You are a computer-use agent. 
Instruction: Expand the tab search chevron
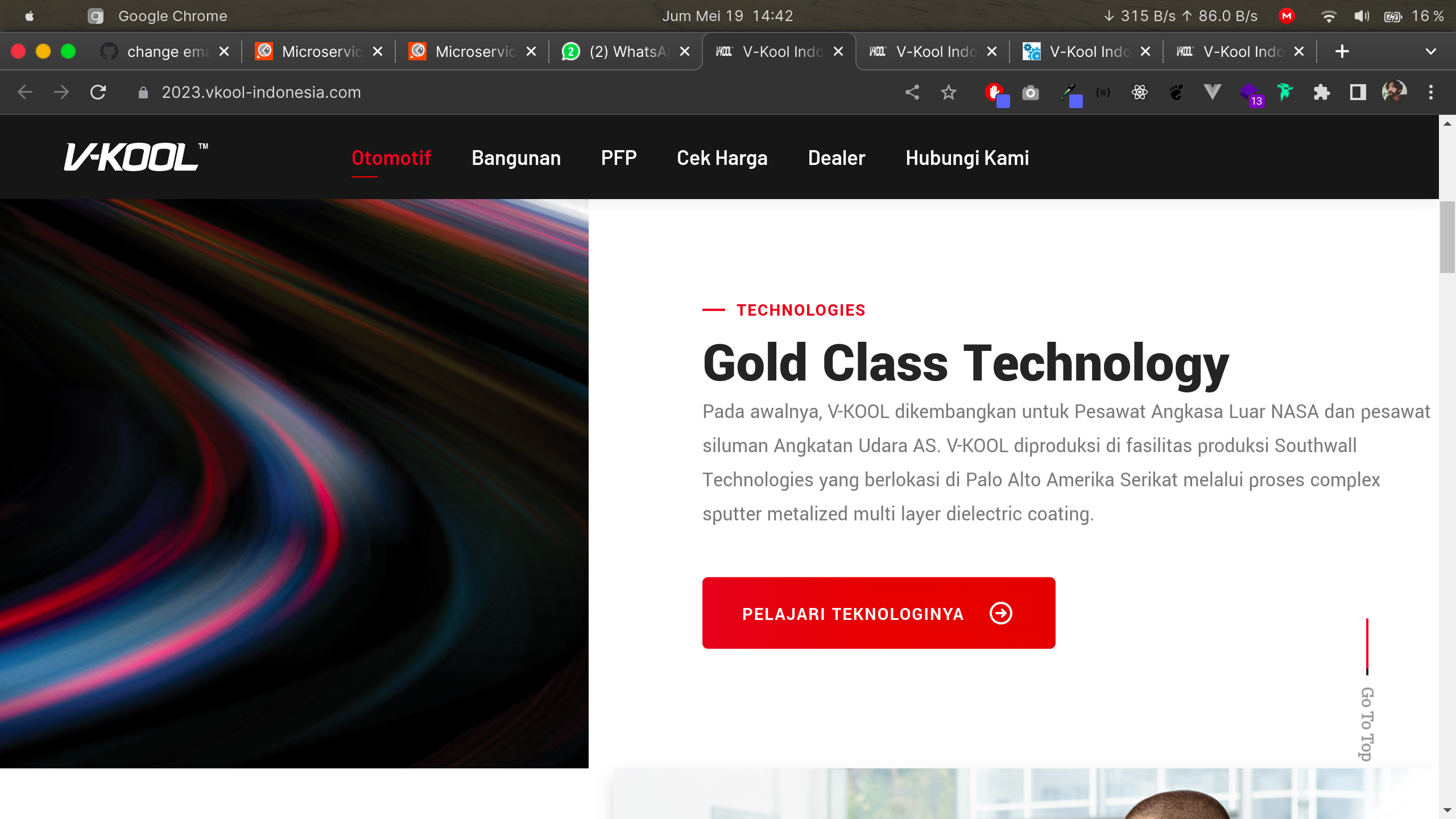pyautogui.click(x=1432, y=52)
